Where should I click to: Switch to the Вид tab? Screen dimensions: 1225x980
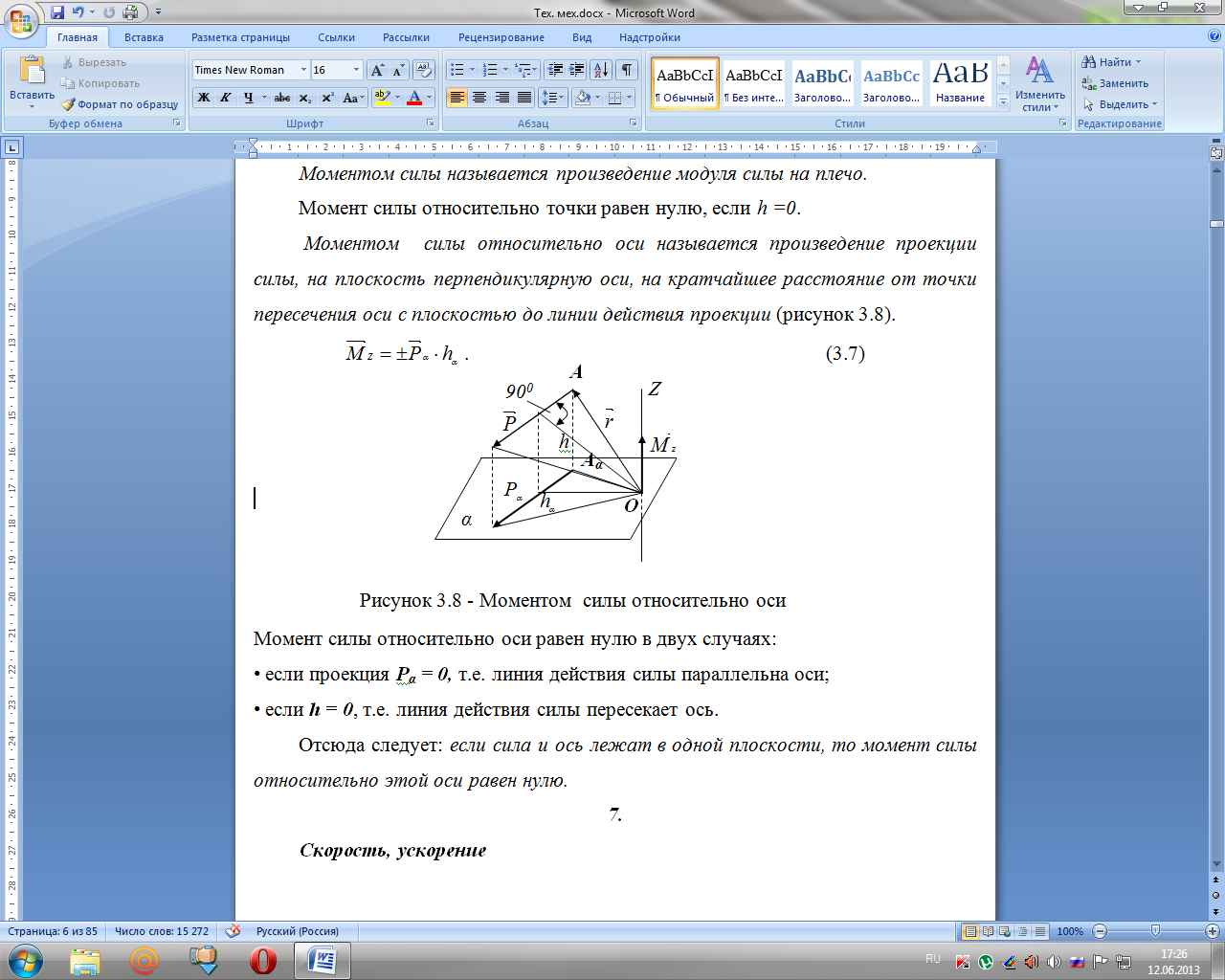[x=582, y=37]
